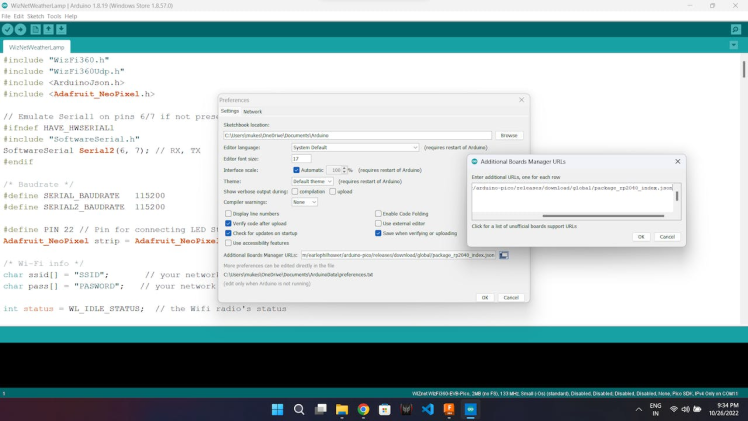This screenshot has height=421, width=748.
Task: Uncheck Verify code after upload
Action: [x=228, y=223]
